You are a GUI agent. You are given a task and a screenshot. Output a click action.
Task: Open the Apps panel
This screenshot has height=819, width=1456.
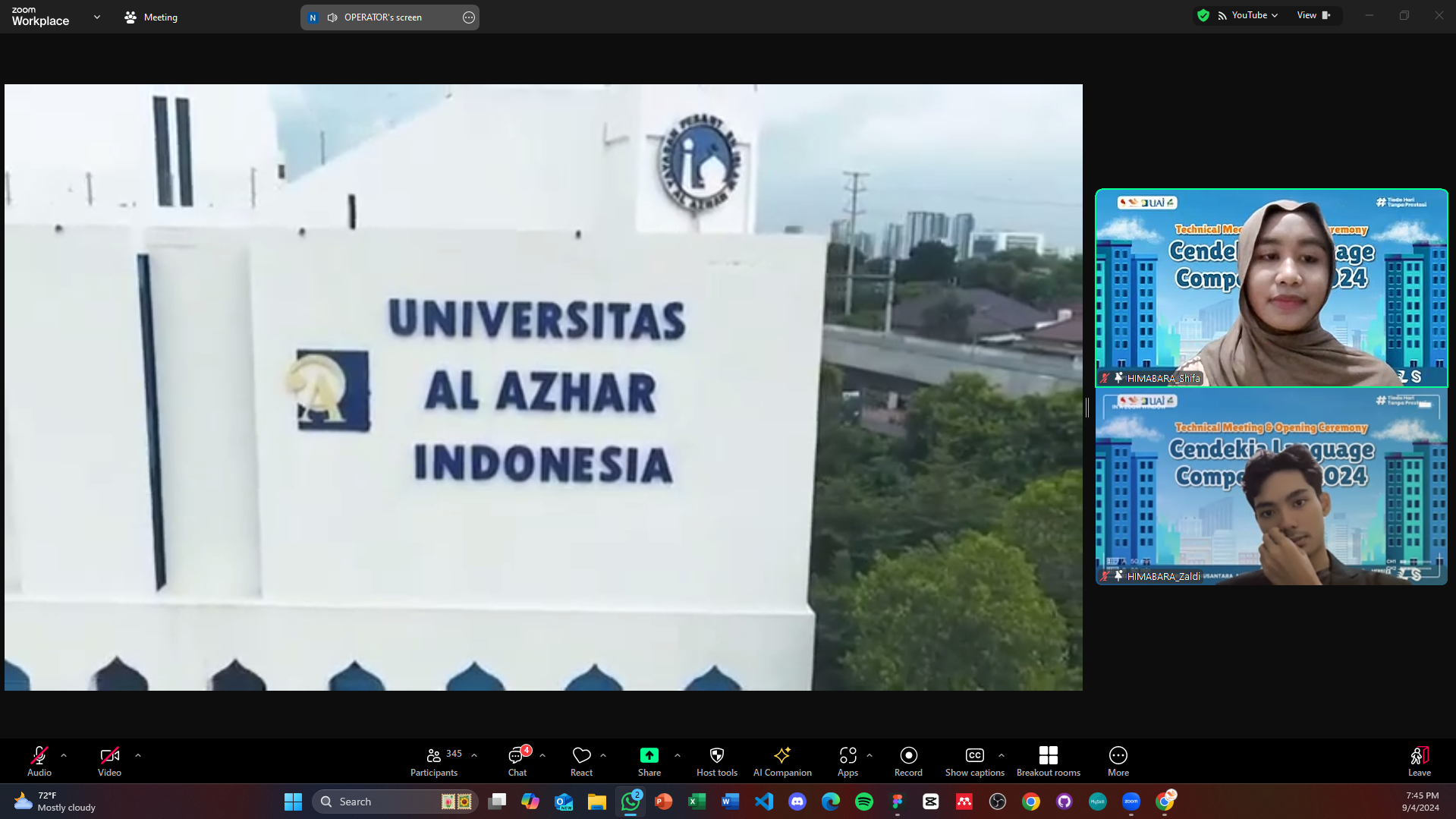coord(847,761)
